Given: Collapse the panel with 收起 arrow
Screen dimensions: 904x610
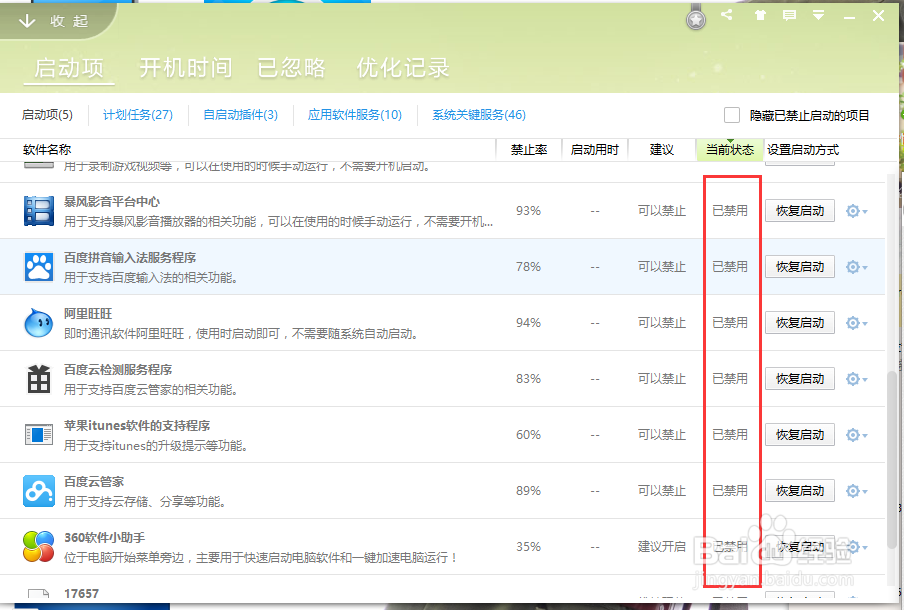Looking at the screenshot, I should pyautogui.click(x=53, y=21).
